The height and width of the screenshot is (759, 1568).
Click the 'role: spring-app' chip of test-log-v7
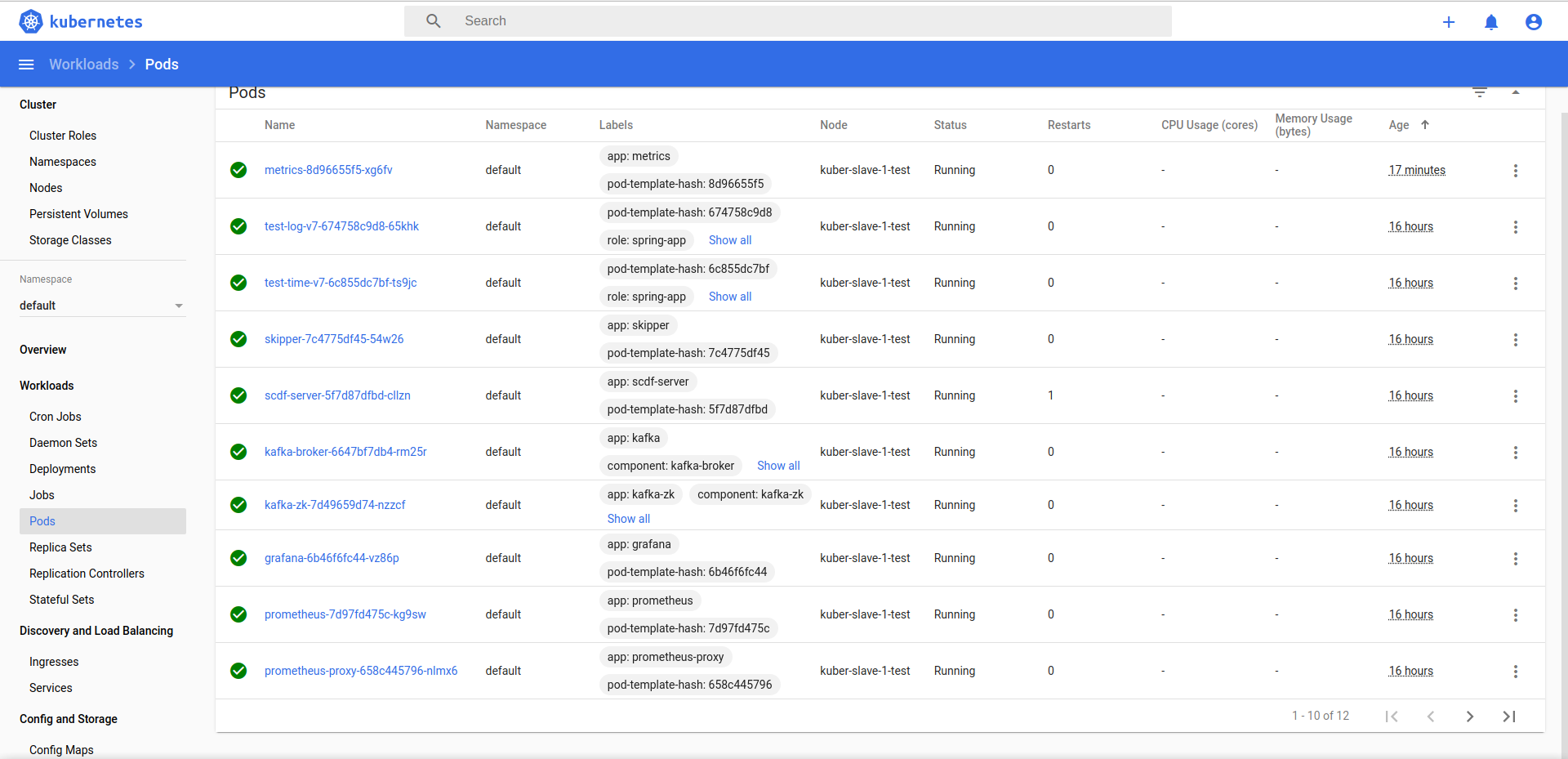coord(647,240)
